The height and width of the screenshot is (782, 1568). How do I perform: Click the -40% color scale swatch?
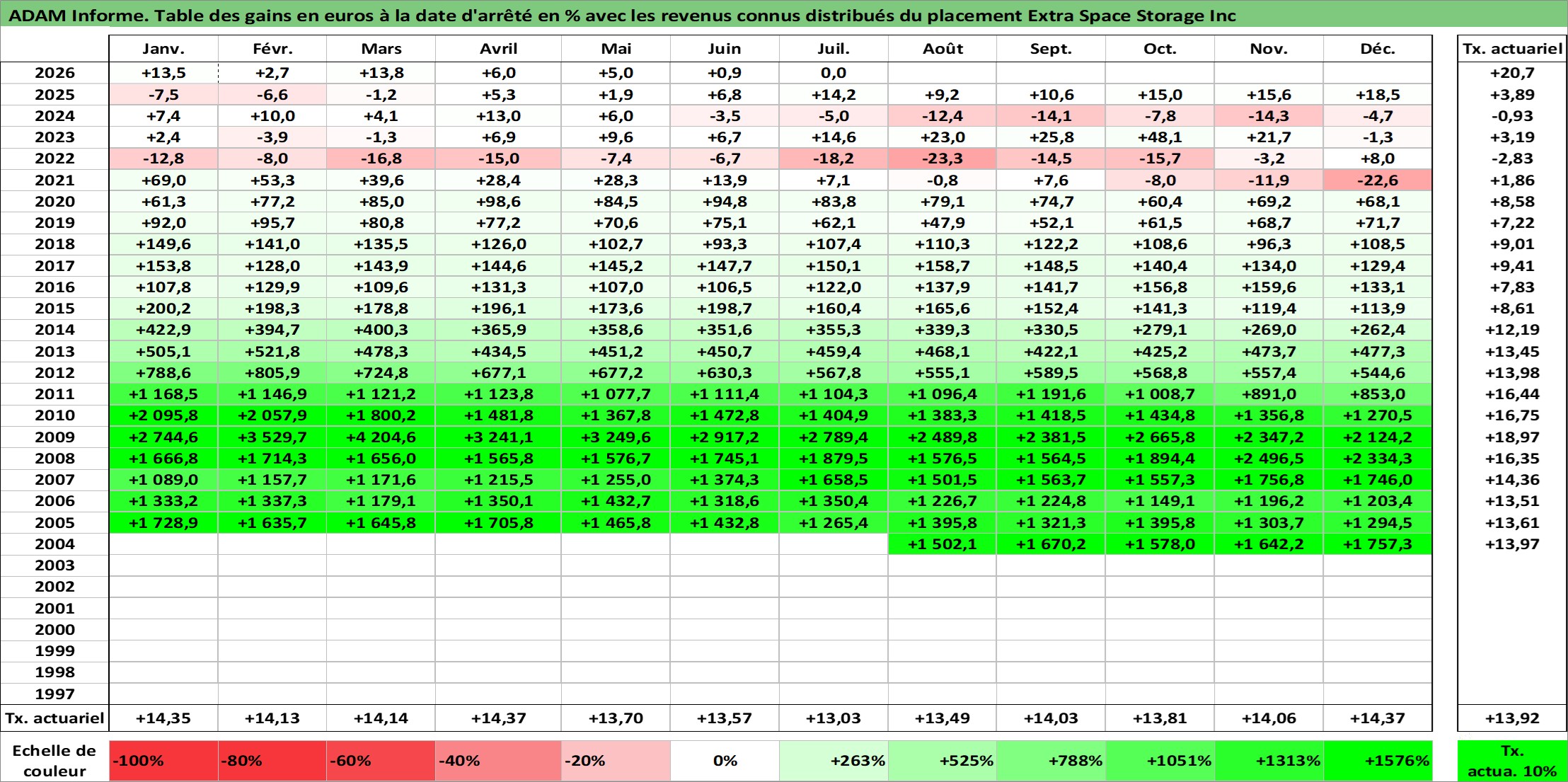499,761
